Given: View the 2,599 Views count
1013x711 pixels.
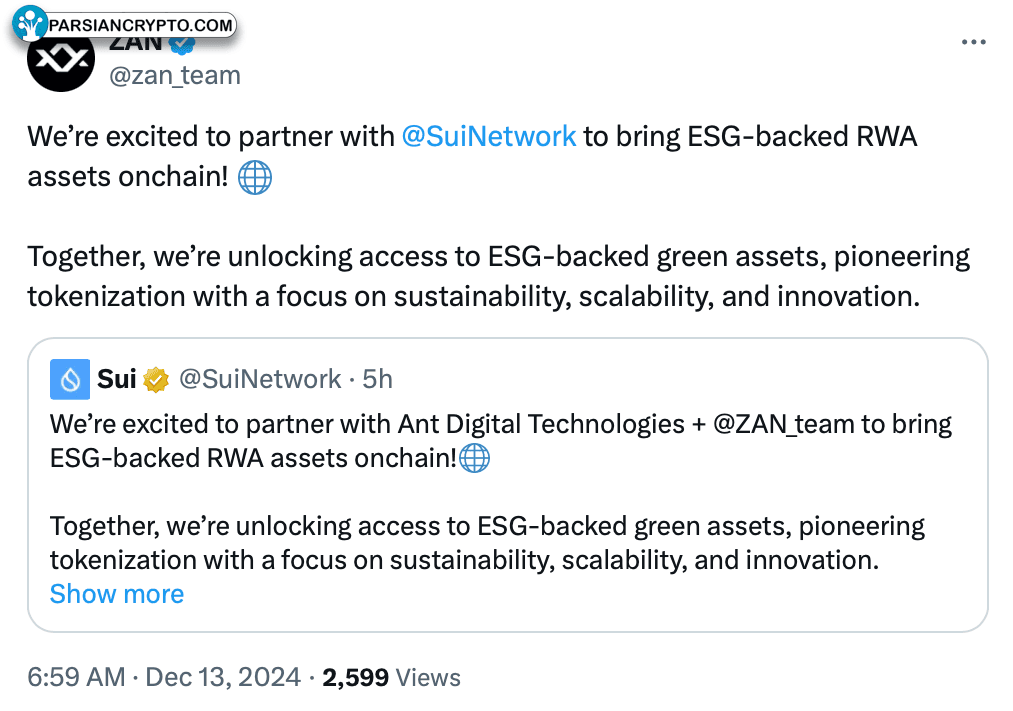Looking at the screenshot, I should coord(392,677).
